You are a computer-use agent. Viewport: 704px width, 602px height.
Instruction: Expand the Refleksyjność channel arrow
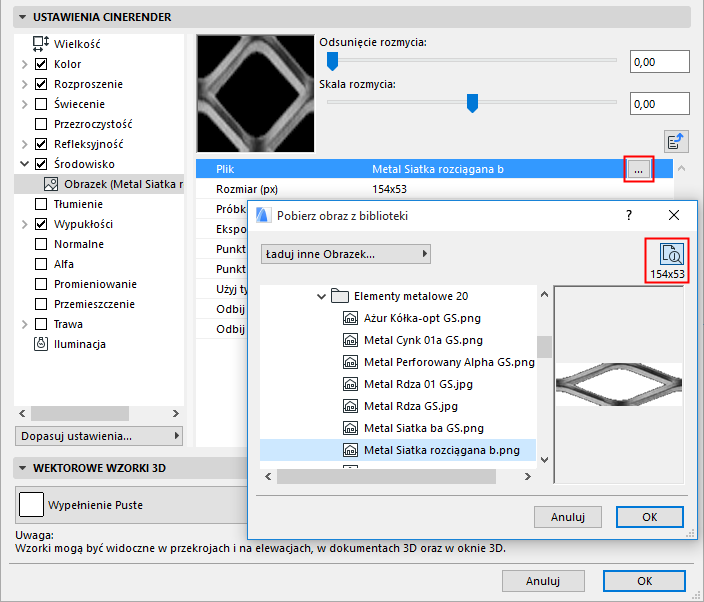coord(24,144)
